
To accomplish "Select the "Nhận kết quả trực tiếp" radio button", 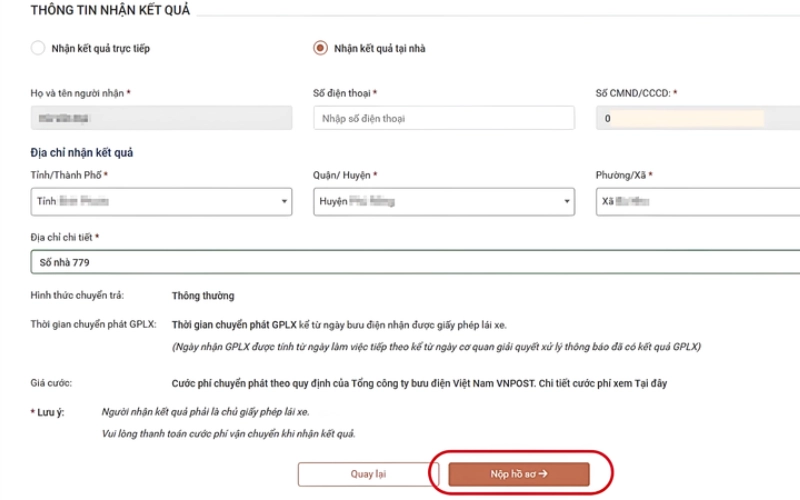I will pos(38,47).
